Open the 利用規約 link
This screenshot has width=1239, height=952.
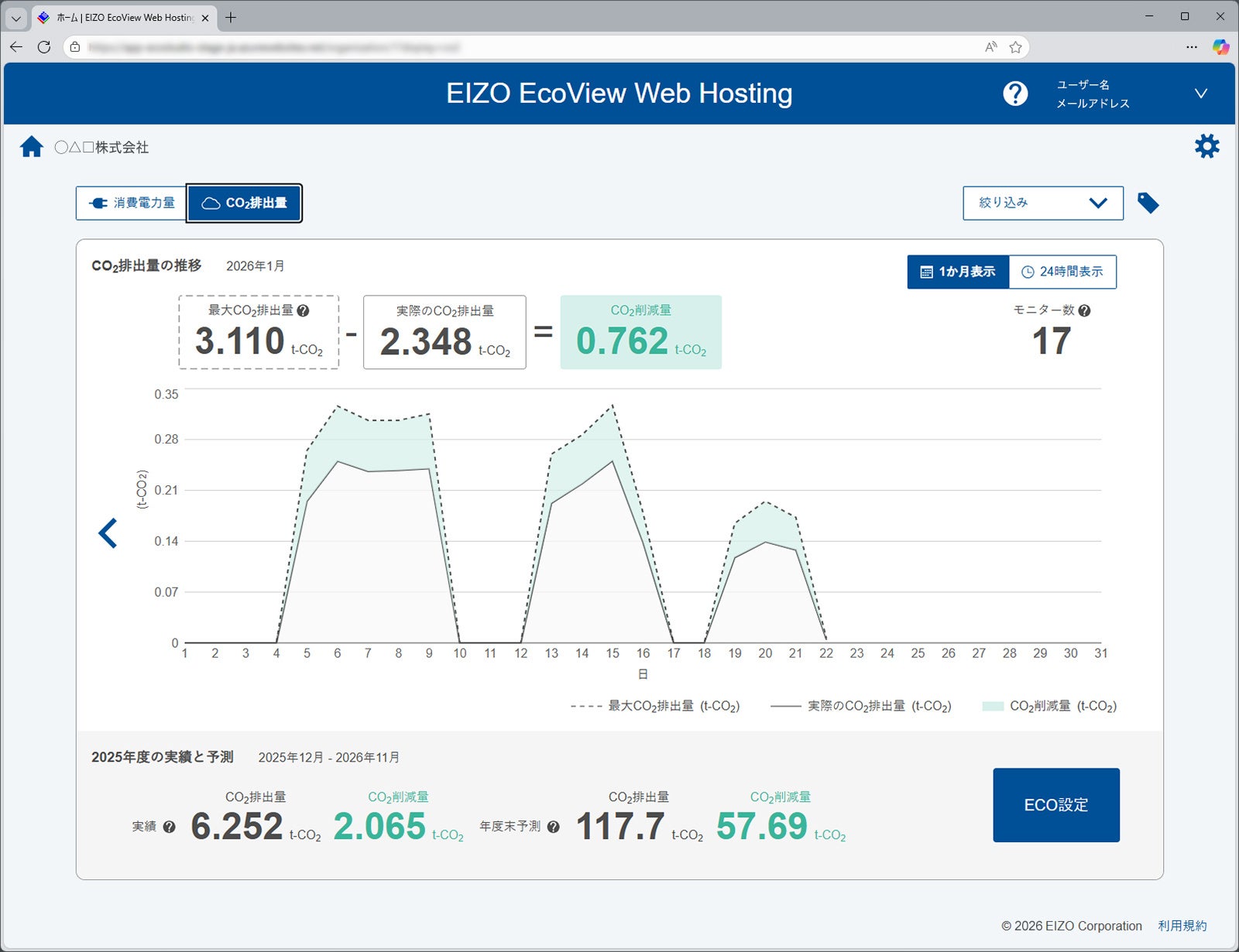1182,926
